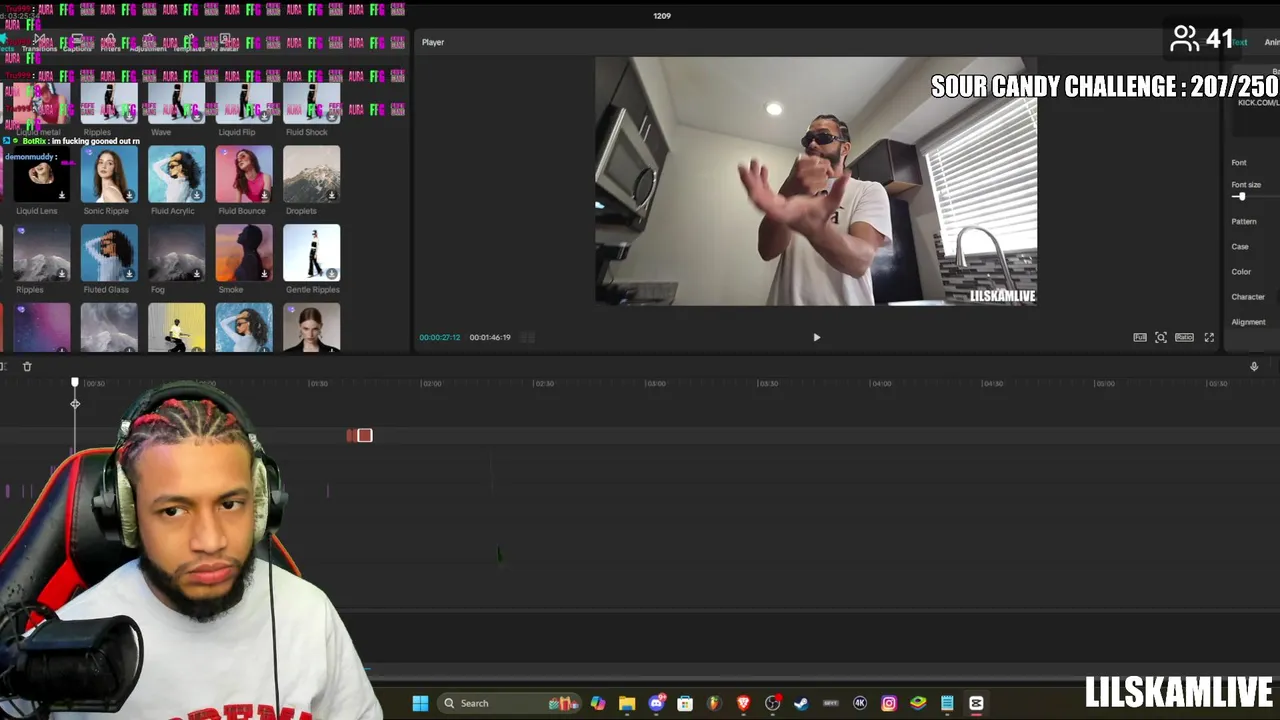1280x720 pixels.
Task: Click the project title 1209 at the top
Action: [x=662, y=16]
